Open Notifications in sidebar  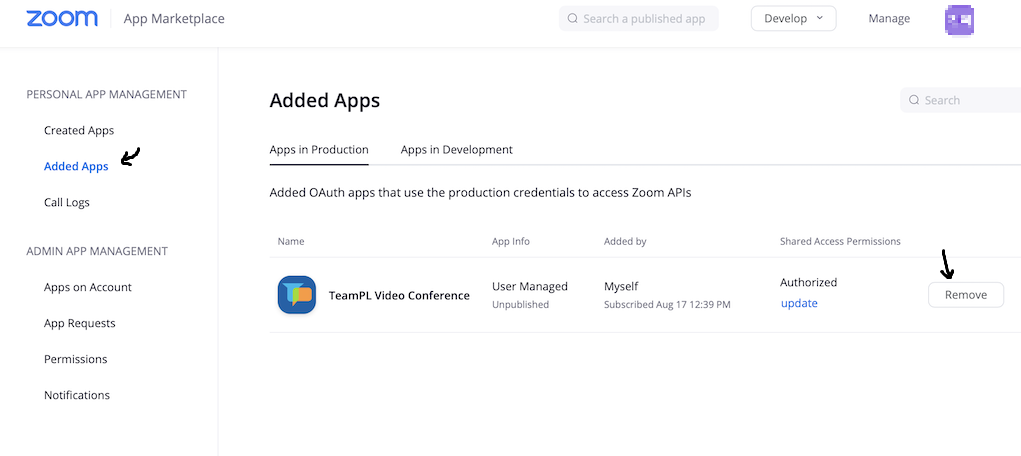[77, 395]
